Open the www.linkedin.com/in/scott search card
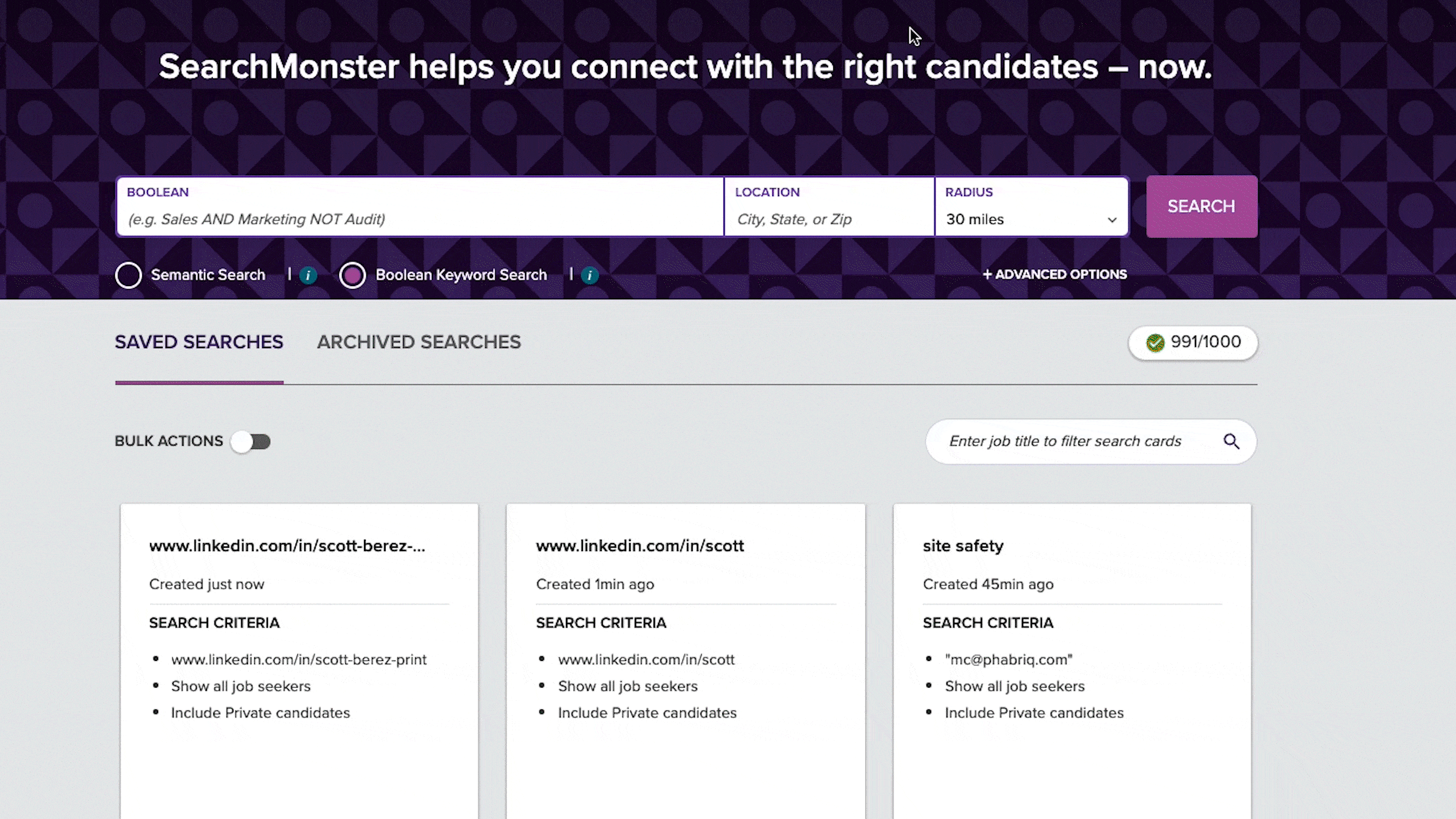The width and height of the screenshot is (1456, 819). click(686, 661)
